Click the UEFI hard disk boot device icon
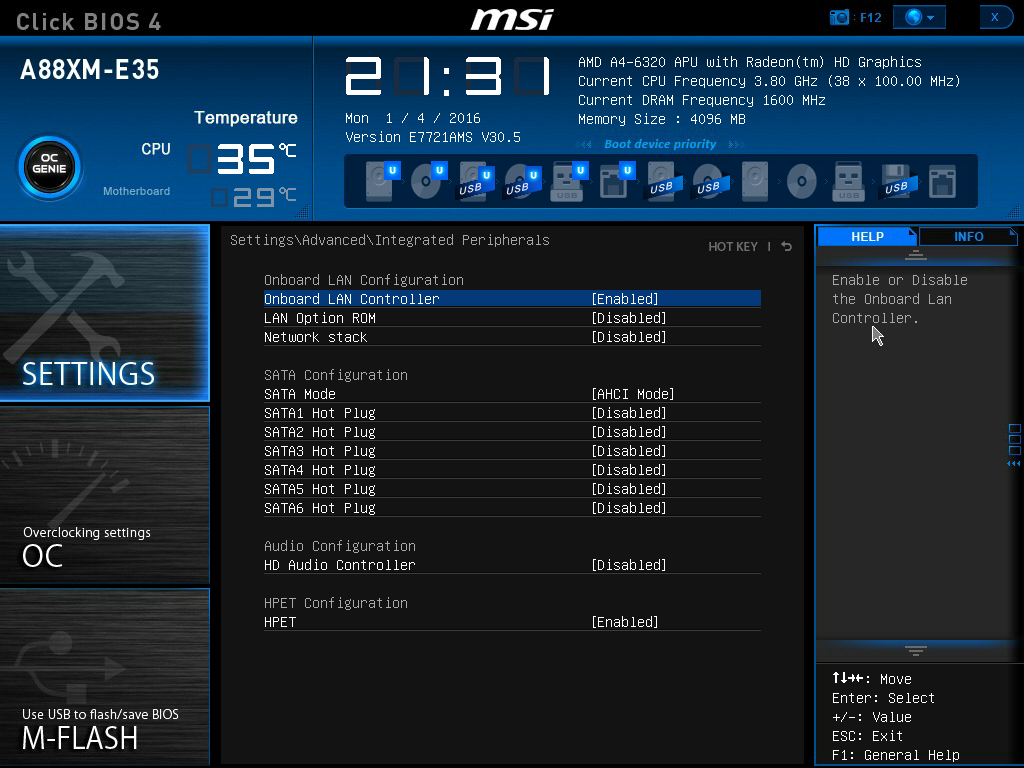Image resolution: width=1024 pixels, height=768 pixels. [x=382, y=181]
